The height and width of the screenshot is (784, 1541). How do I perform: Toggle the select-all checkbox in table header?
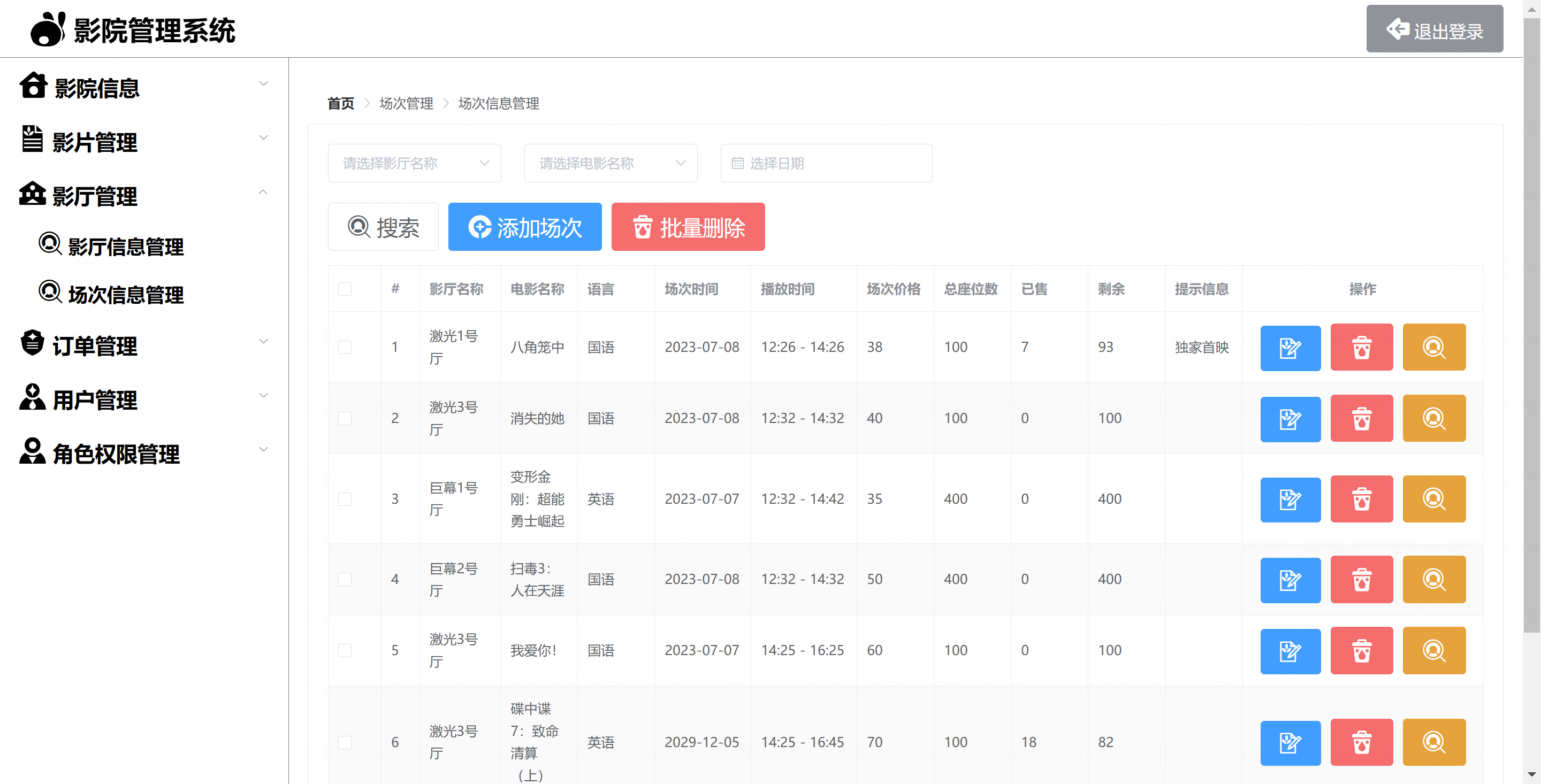point(345,289)
